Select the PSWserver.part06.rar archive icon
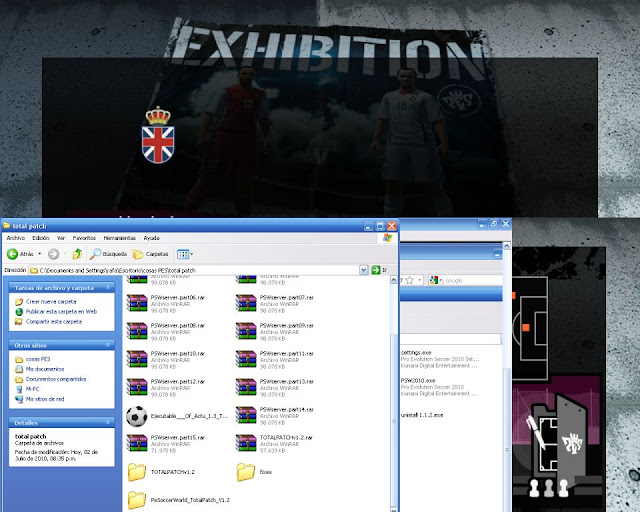640x512 pixels. click(x=137, y=302)
